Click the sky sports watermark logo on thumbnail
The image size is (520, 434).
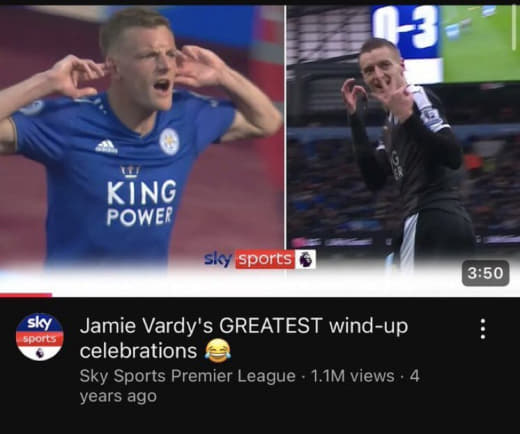click(x=249, y=259)
